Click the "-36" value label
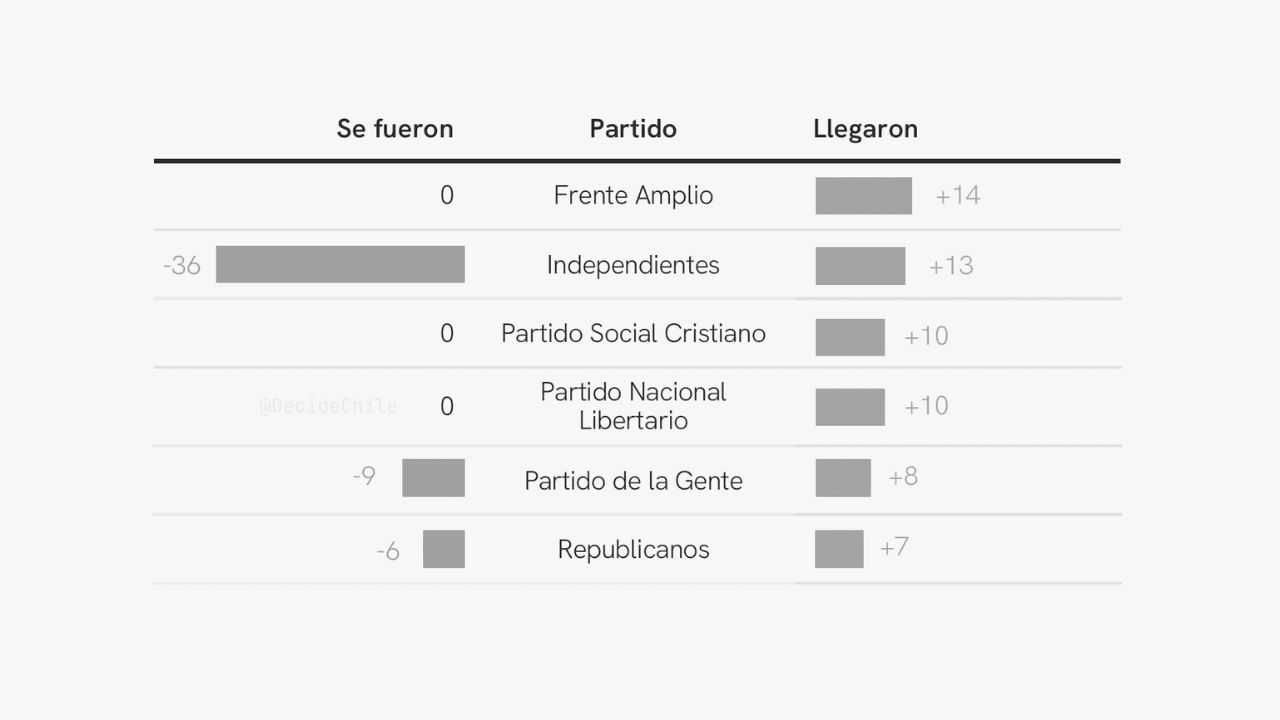The height and width of the screenshot is (720, 1280). [x=182, y=266]
